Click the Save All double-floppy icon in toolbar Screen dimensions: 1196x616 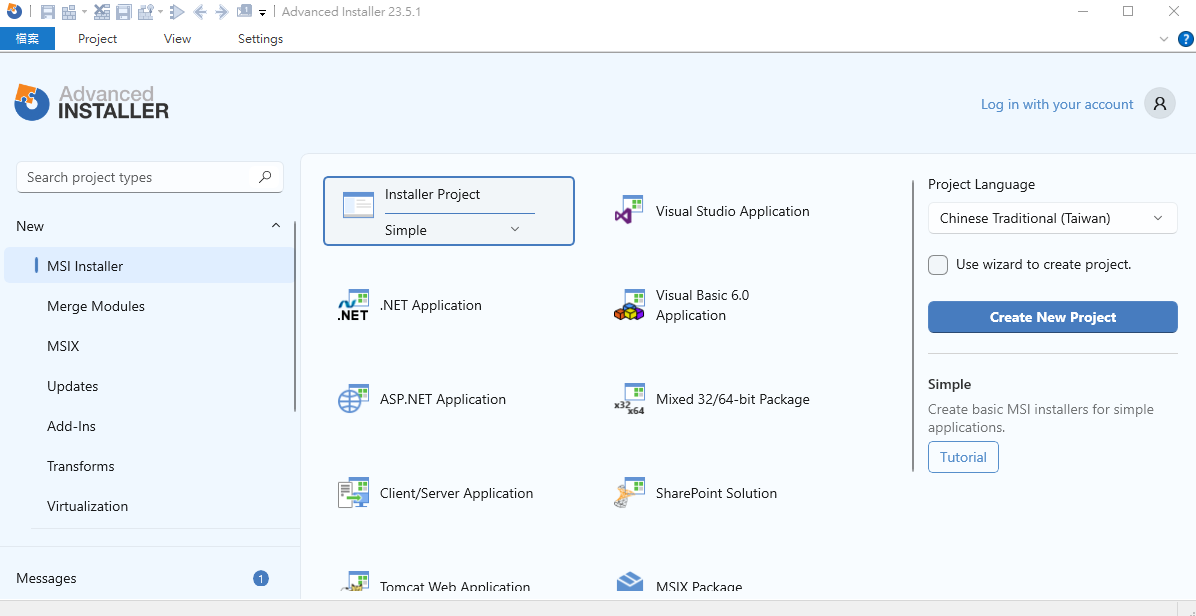coord(124,11)
